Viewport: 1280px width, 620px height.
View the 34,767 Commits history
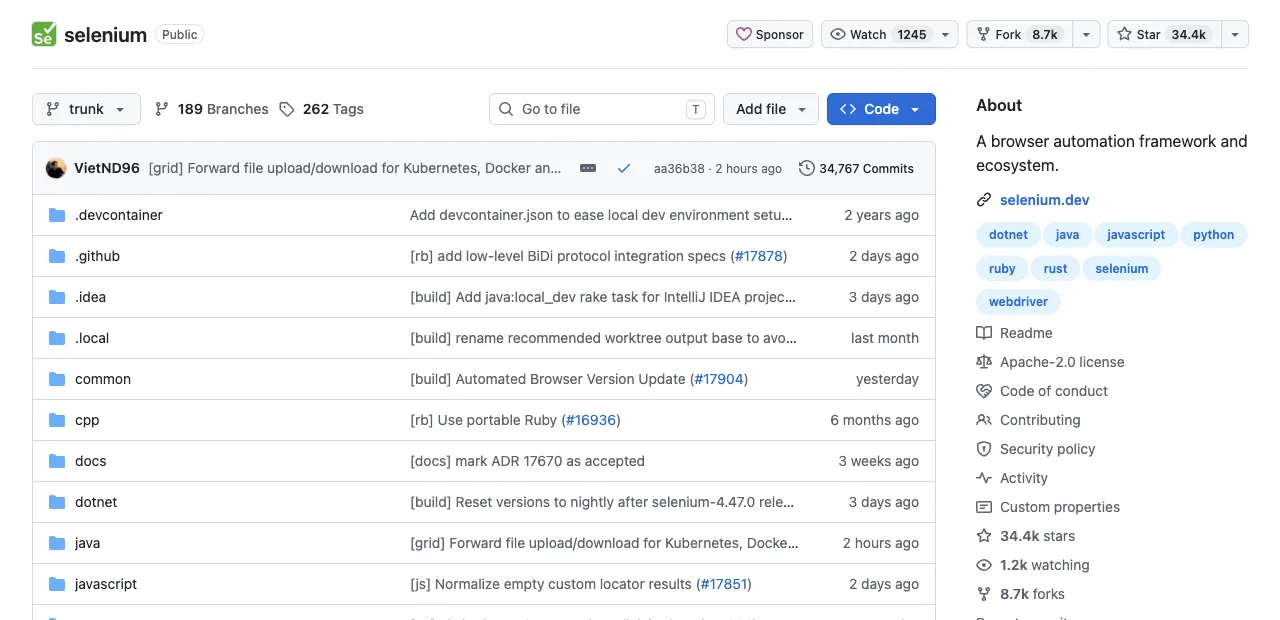coord(856,168)
